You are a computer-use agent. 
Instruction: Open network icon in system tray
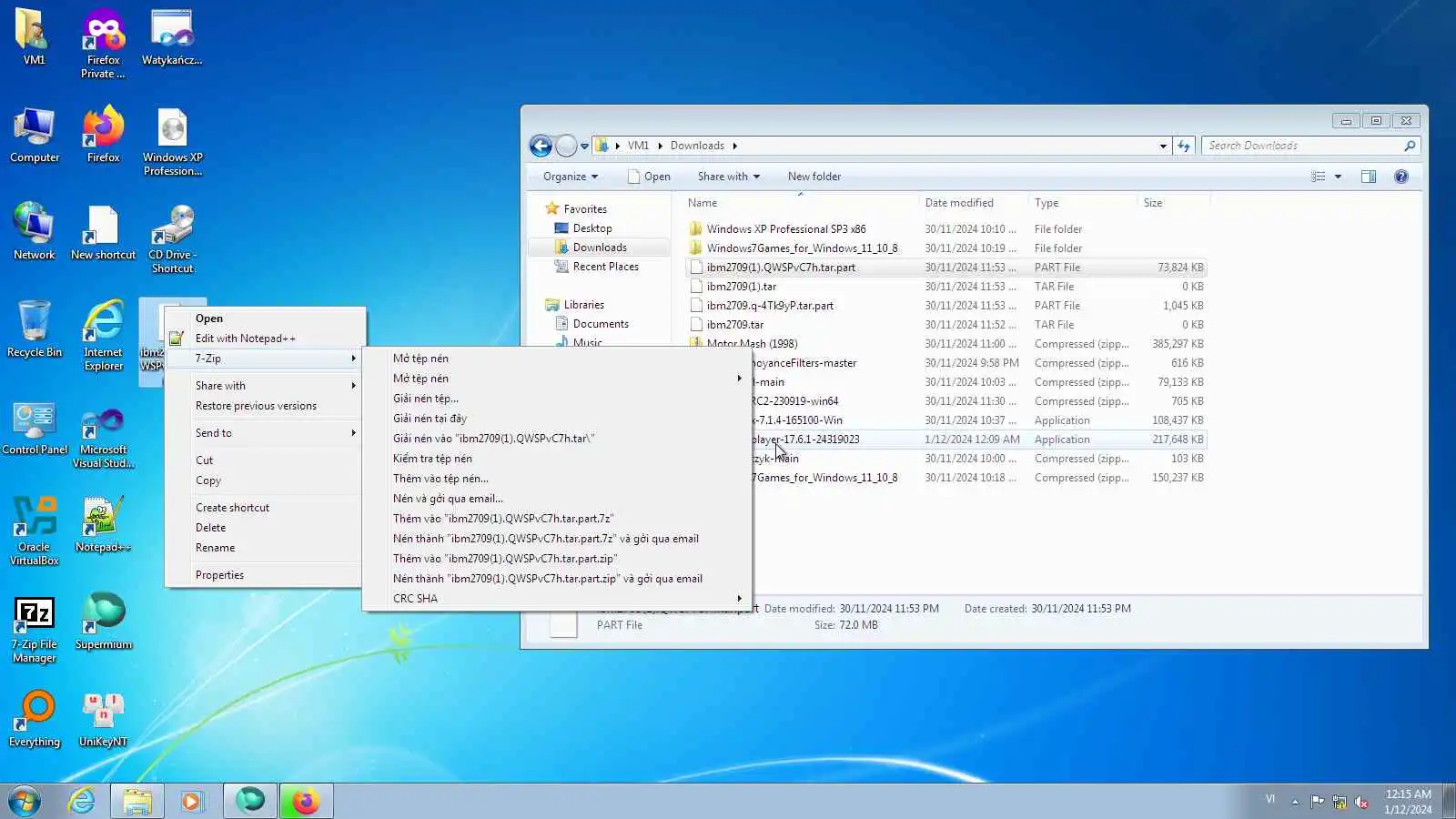click(x=1340, y=802)
